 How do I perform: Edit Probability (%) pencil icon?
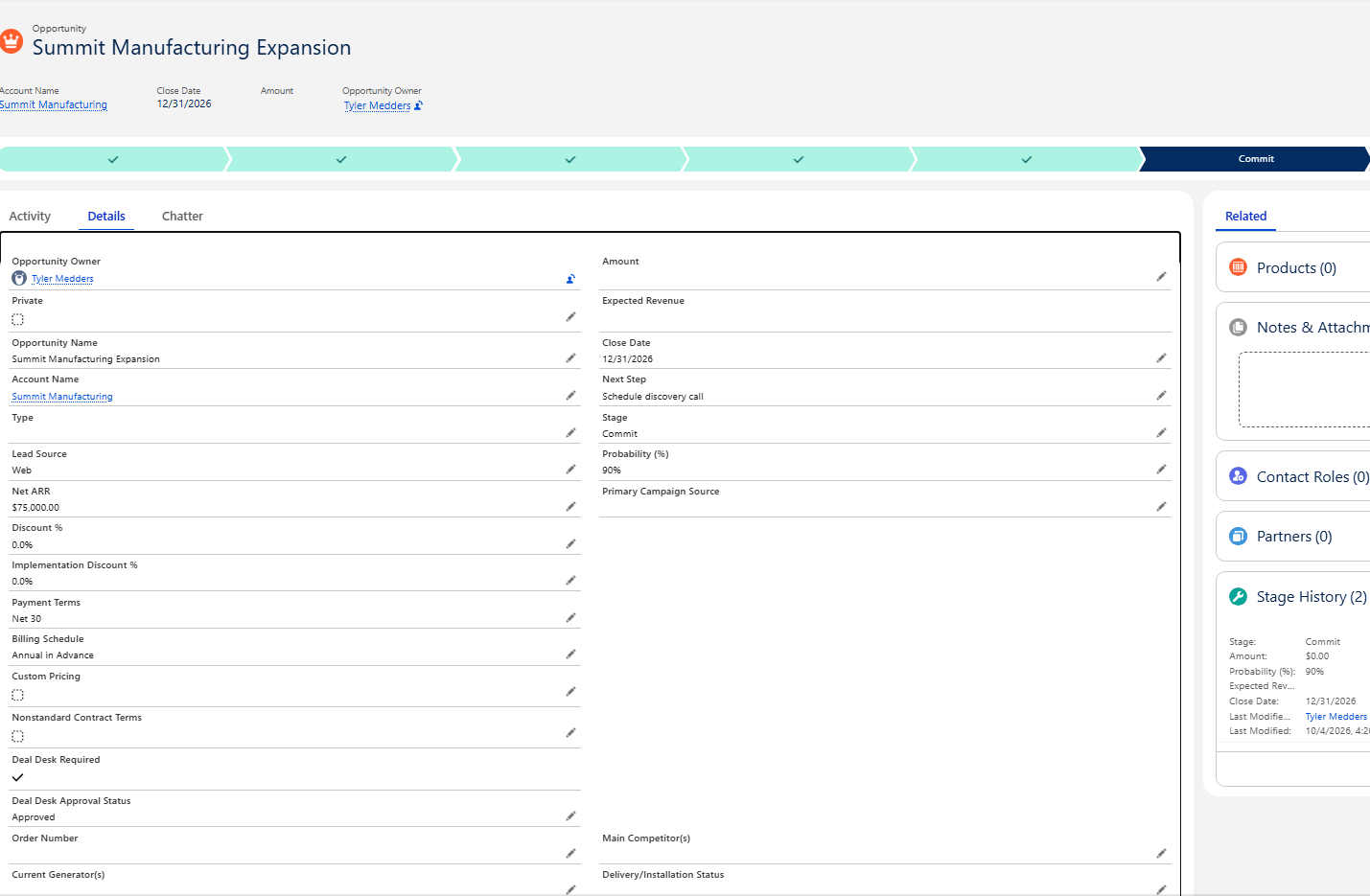tap(1161, 469)
